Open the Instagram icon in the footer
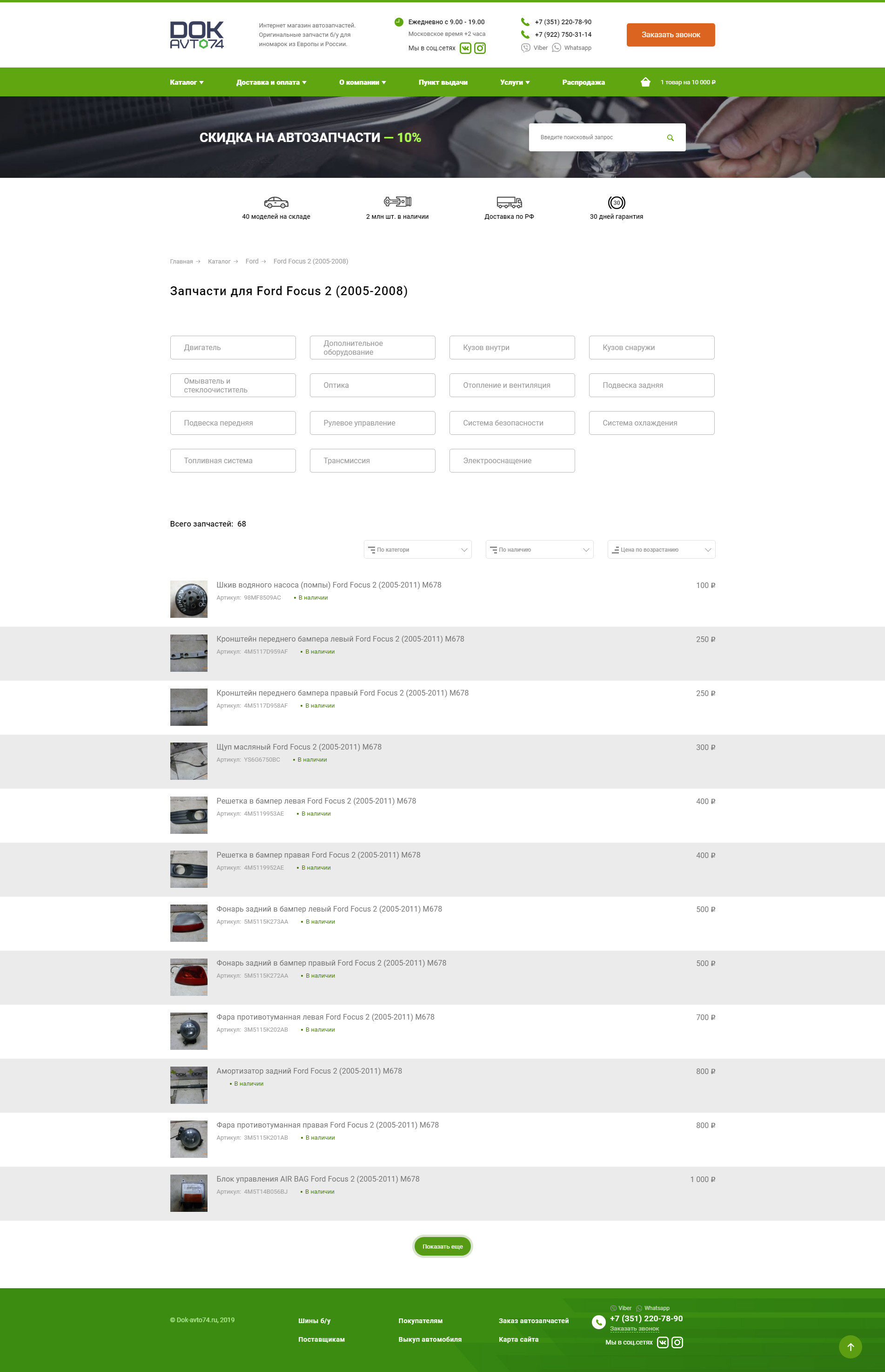The image size is (885, 1372). pos(677,1342)
